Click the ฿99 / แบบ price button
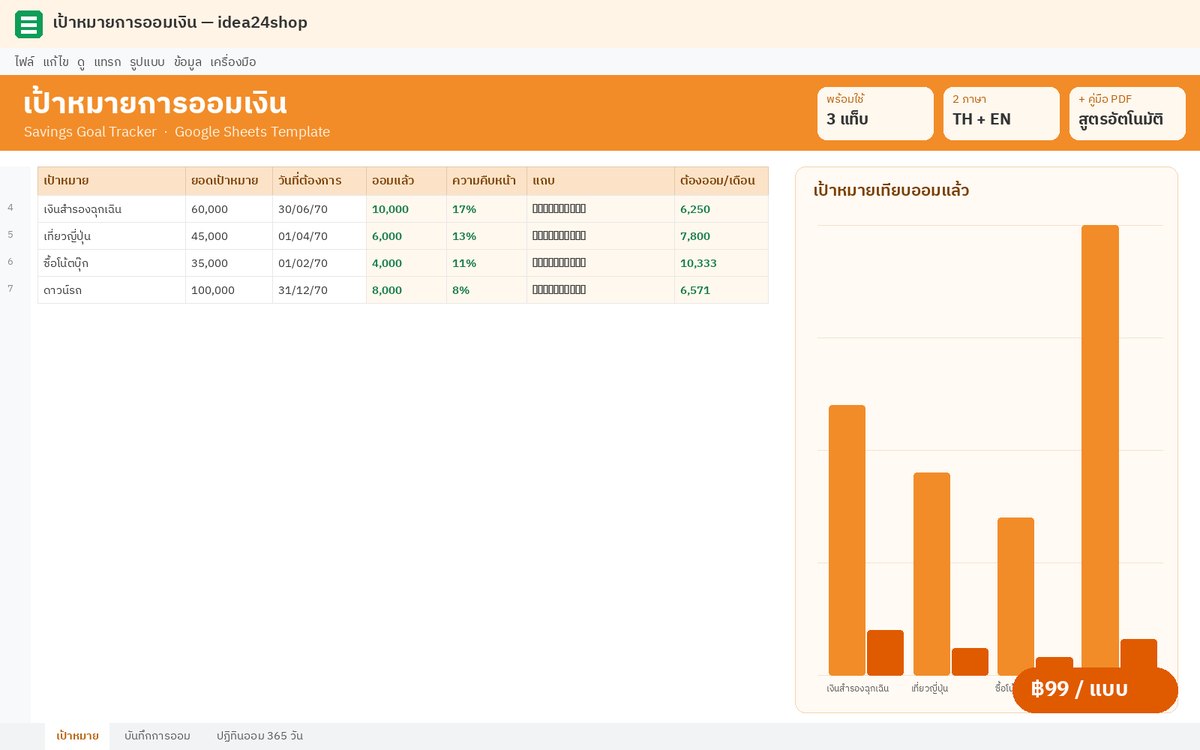 click(x=1095, y=689)
